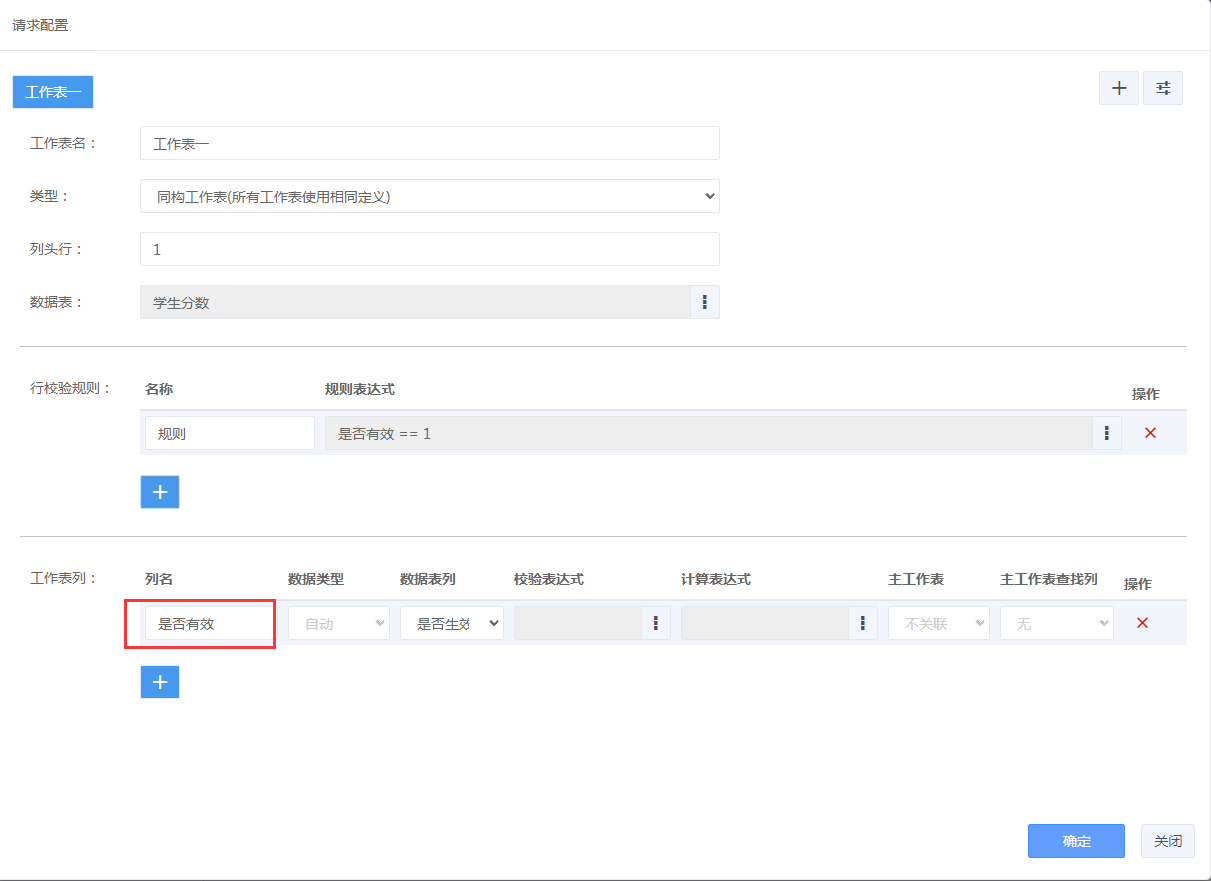
Task: Open the 数据表列 dropdown showing 是否生效
Action: (452, 623)
